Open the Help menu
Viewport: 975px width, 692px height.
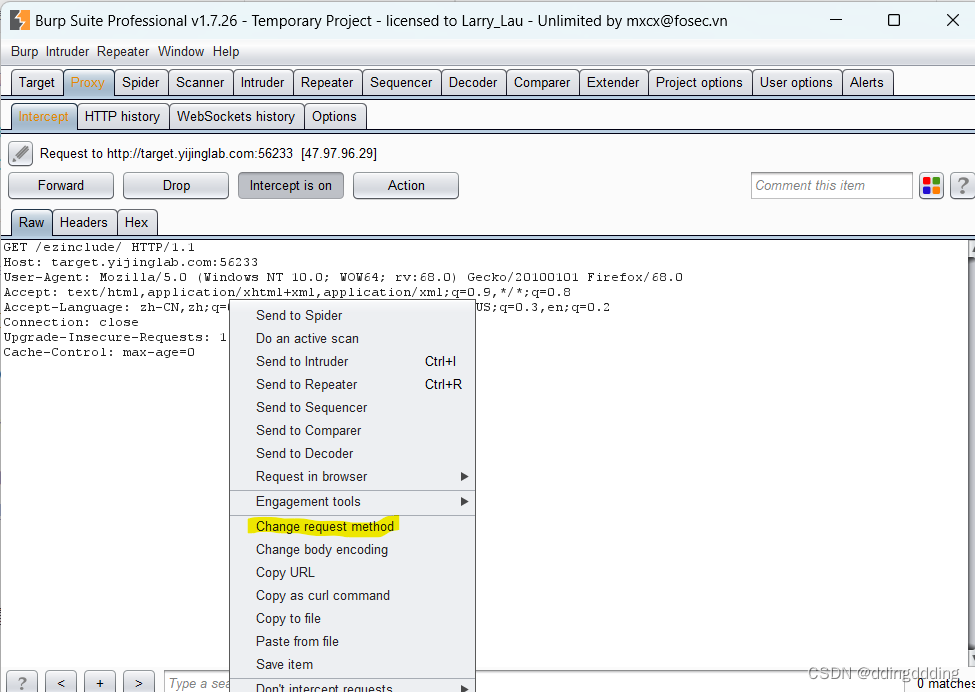click(x=226, y=52)
